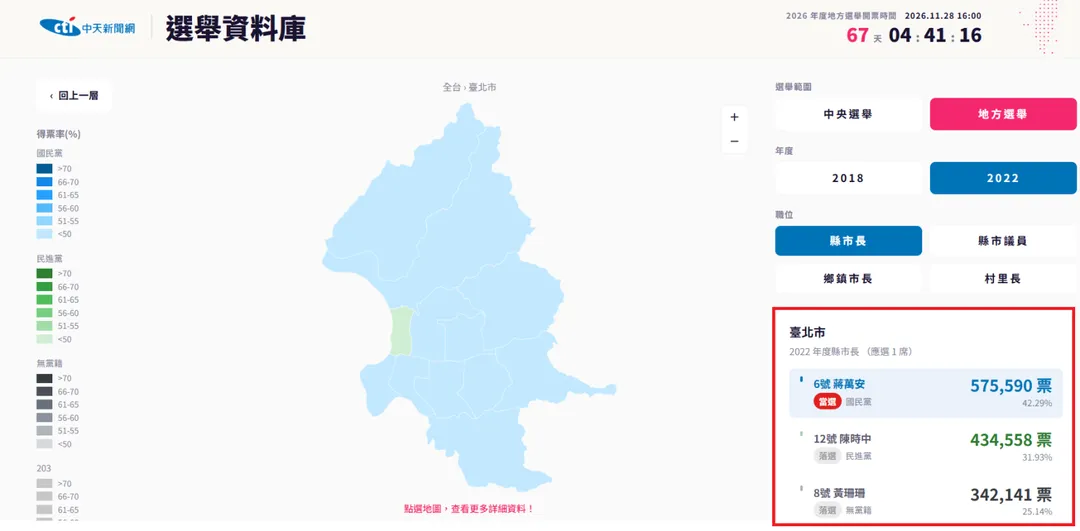Screen dimensions: 1080x531
Task: Click the 落選 badge for 黃珊珊
Action: point(827,510)
